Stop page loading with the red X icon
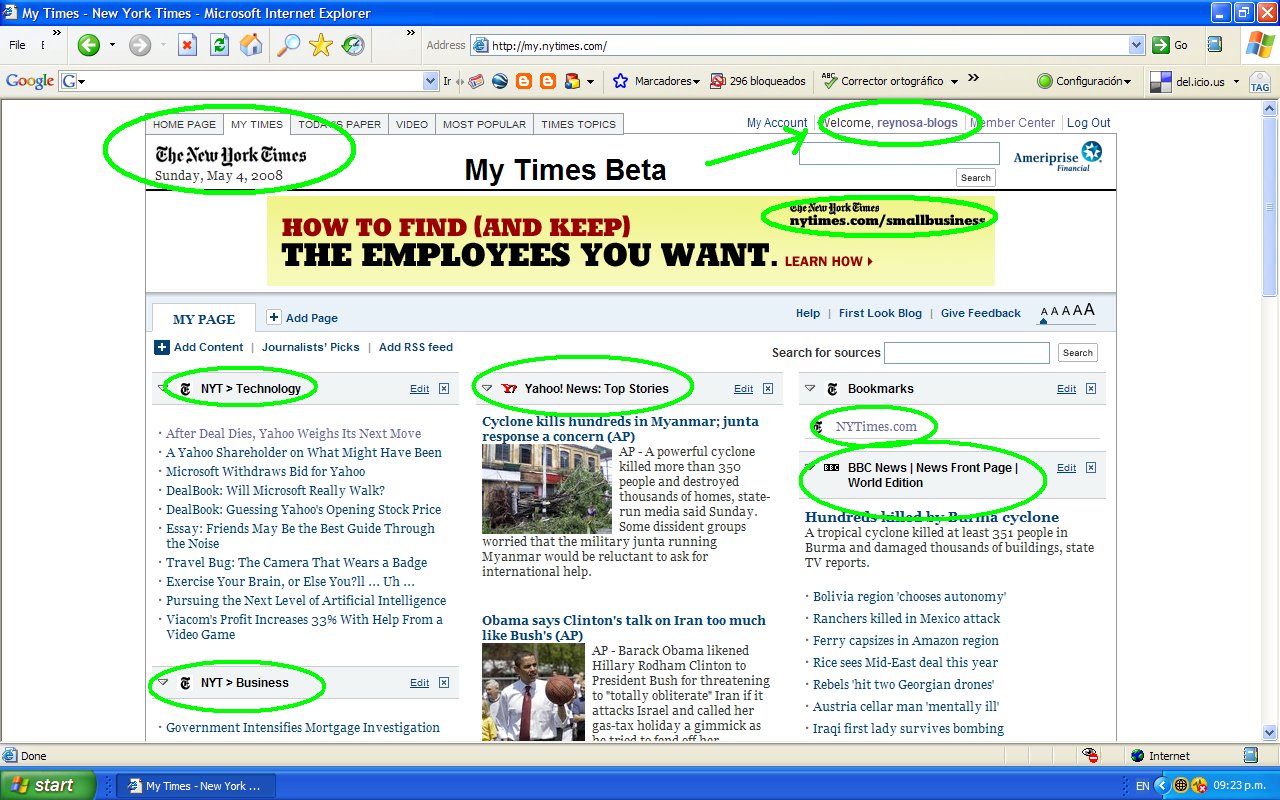The width and height of the screenshot is (1280, 800). pyautogui.click(x=188, y=45)
